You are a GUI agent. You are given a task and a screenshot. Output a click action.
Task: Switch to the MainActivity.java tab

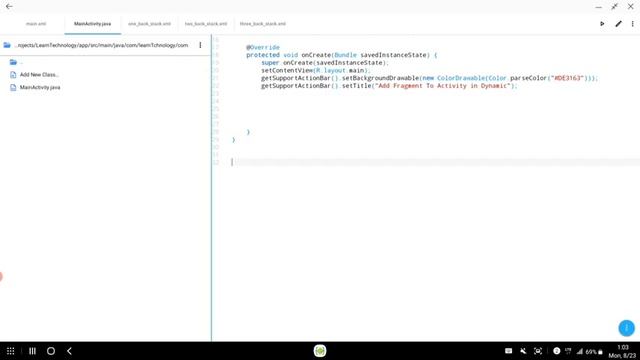(93, 24)
